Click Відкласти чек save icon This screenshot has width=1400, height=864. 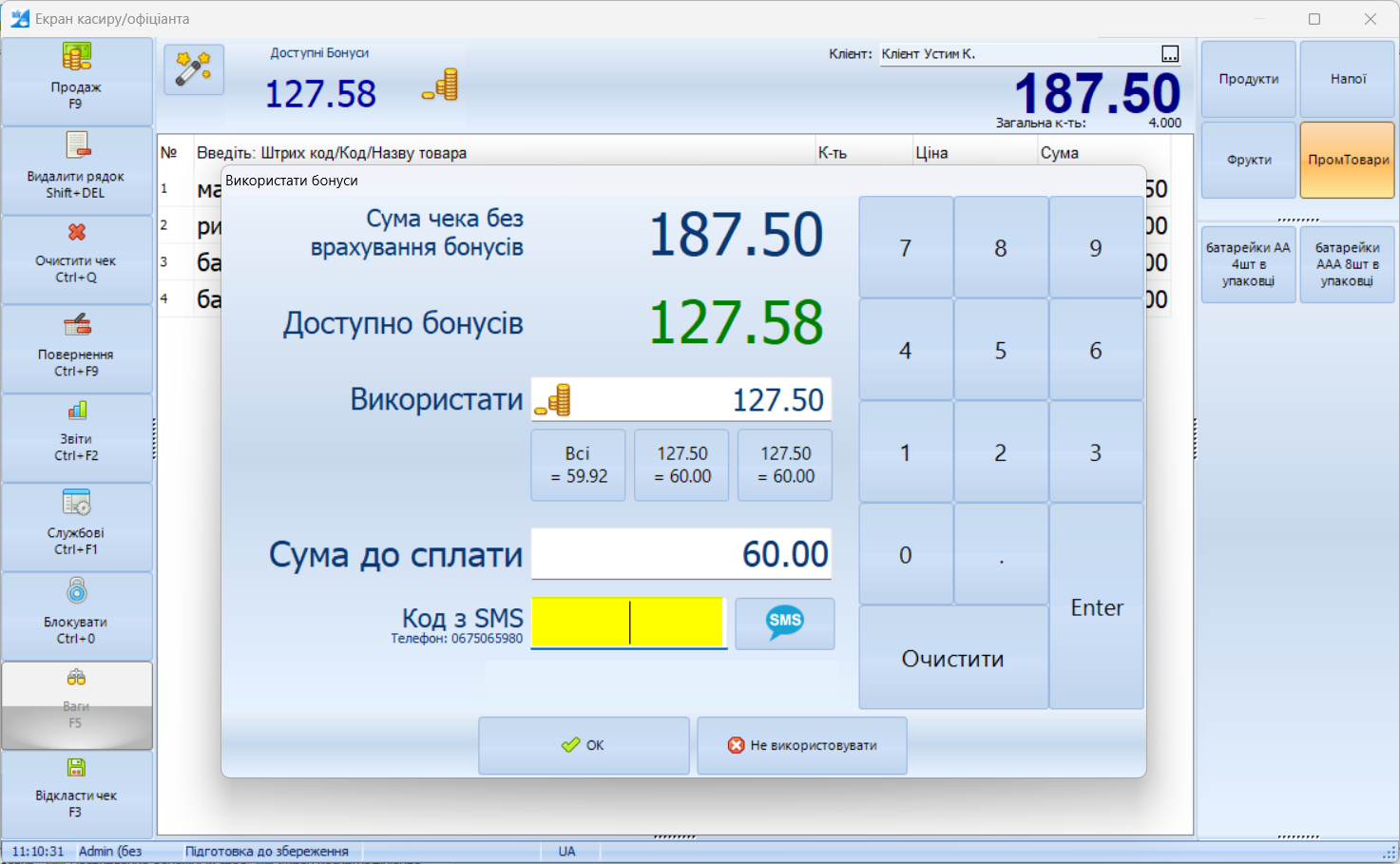tap(77, 768)
